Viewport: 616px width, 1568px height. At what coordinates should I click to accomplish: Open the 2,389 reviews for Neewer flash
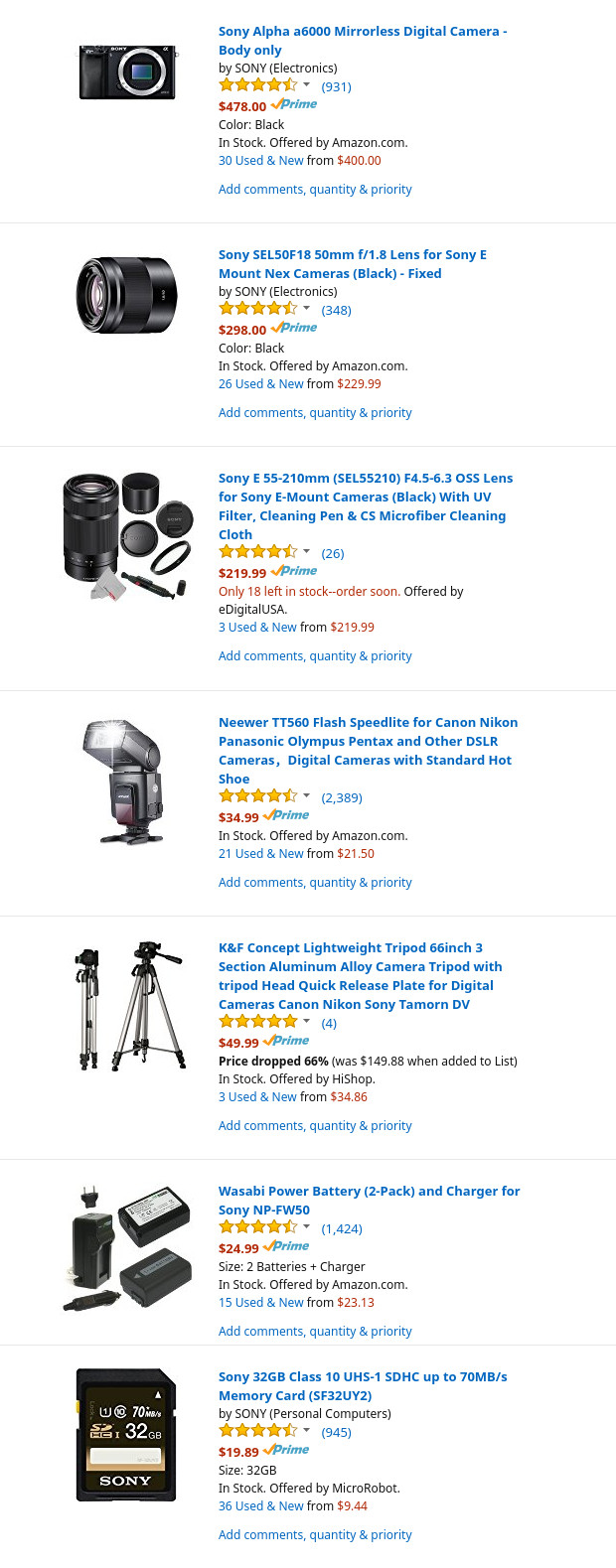pyautogui.click(x=342, y=798)
